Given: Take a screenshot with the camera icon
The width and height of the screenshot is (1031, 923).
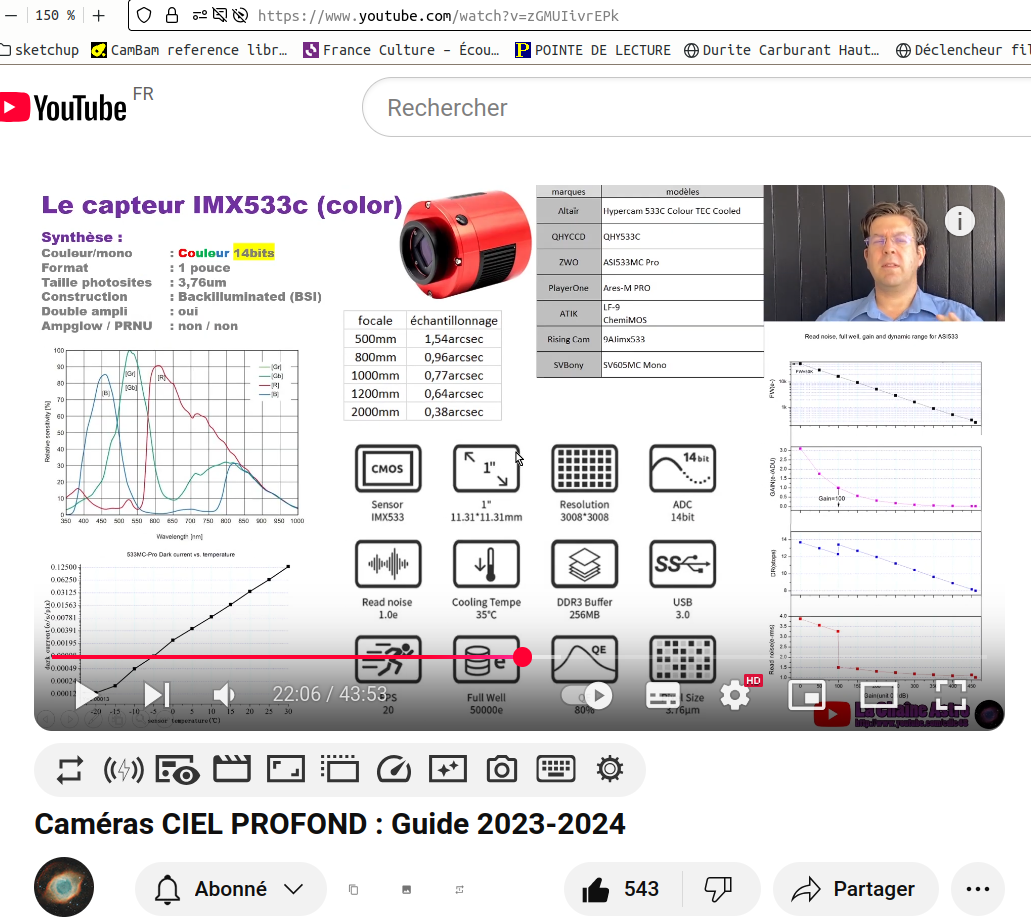Looking at the screenshot, I should (502, 770).
